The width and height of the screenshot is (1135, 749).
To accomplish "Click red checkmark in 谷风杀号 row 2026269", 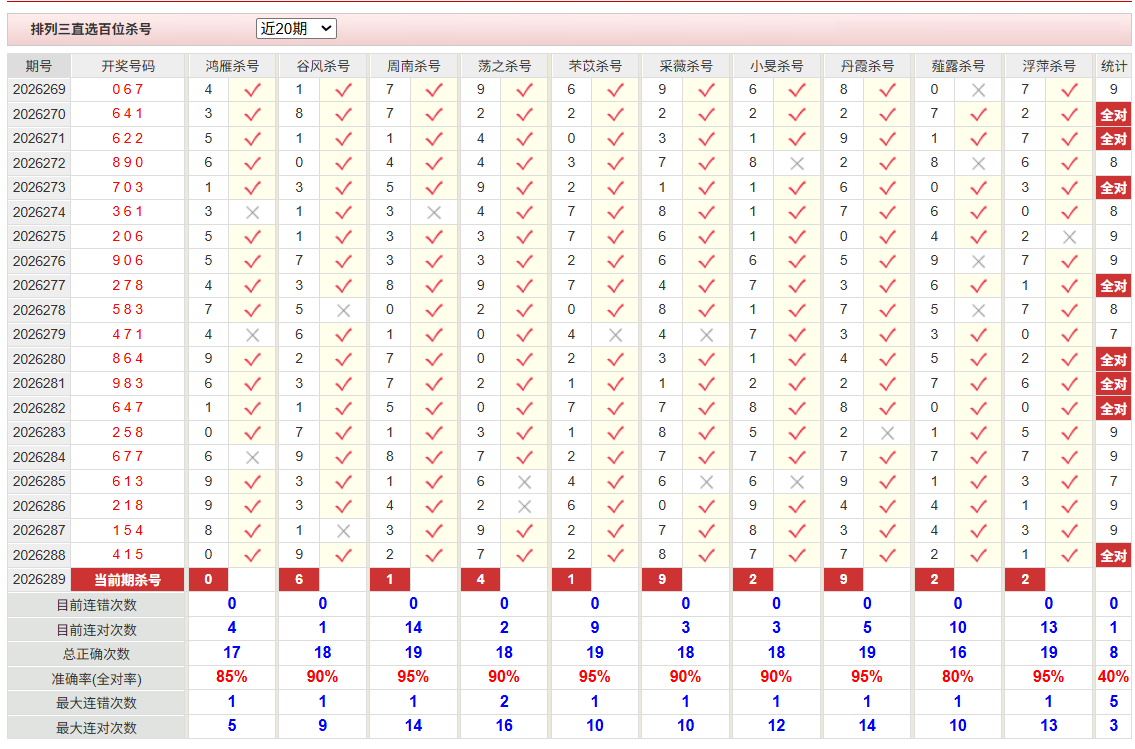I will pyautogui.click(x=343, y=90).
